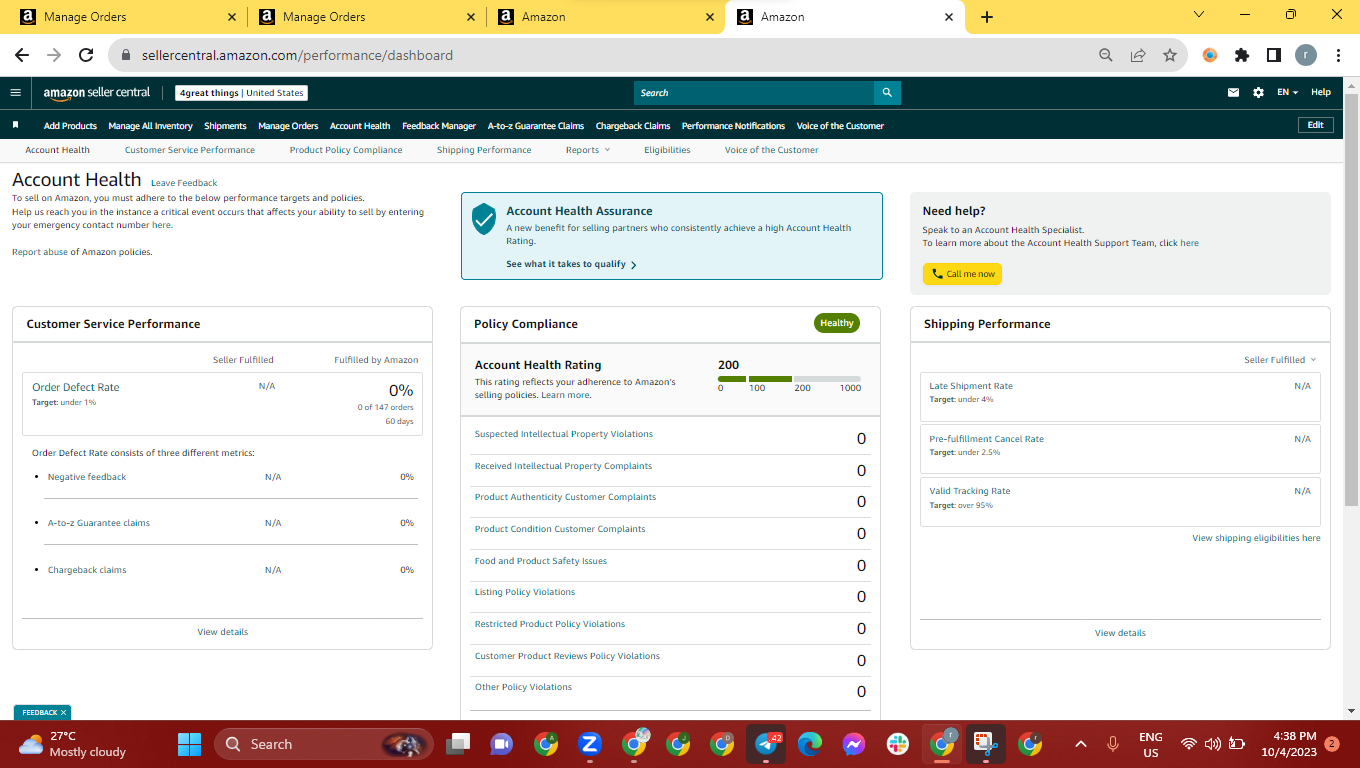Open View details under Customer Service Performance
Image resolution: width=1360 pixels, height=768 pixels.
[x=223, y=632]
